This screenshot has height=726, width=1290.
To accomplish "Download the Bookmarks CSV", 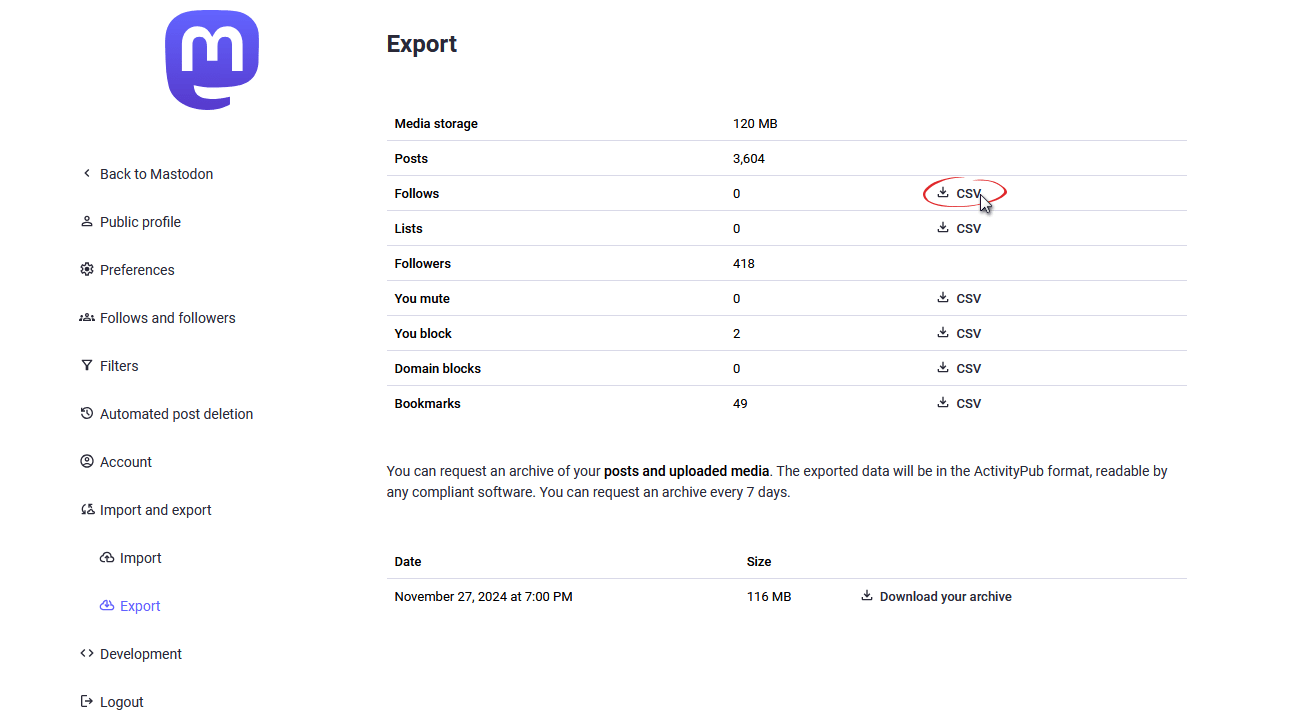I will [959, 404].
